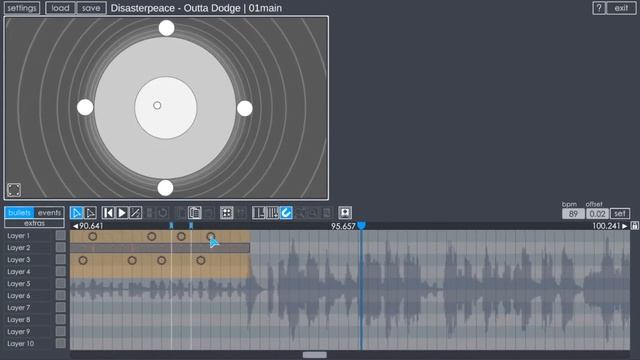The height and width of the screenshot is (360, 640).
Task: Select the arrow selection tool
Action: (x=76, y=213)
